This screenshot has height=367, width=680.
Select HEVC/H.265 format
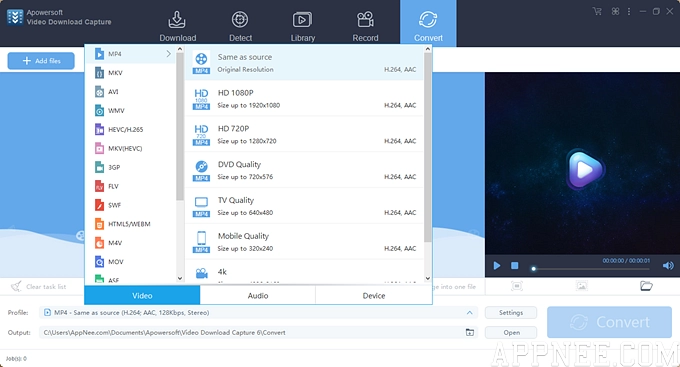tap(130, 129)
